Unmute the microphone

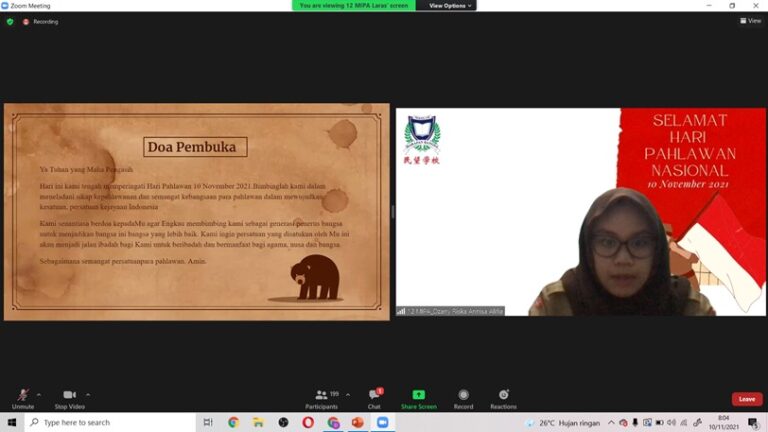22,395
